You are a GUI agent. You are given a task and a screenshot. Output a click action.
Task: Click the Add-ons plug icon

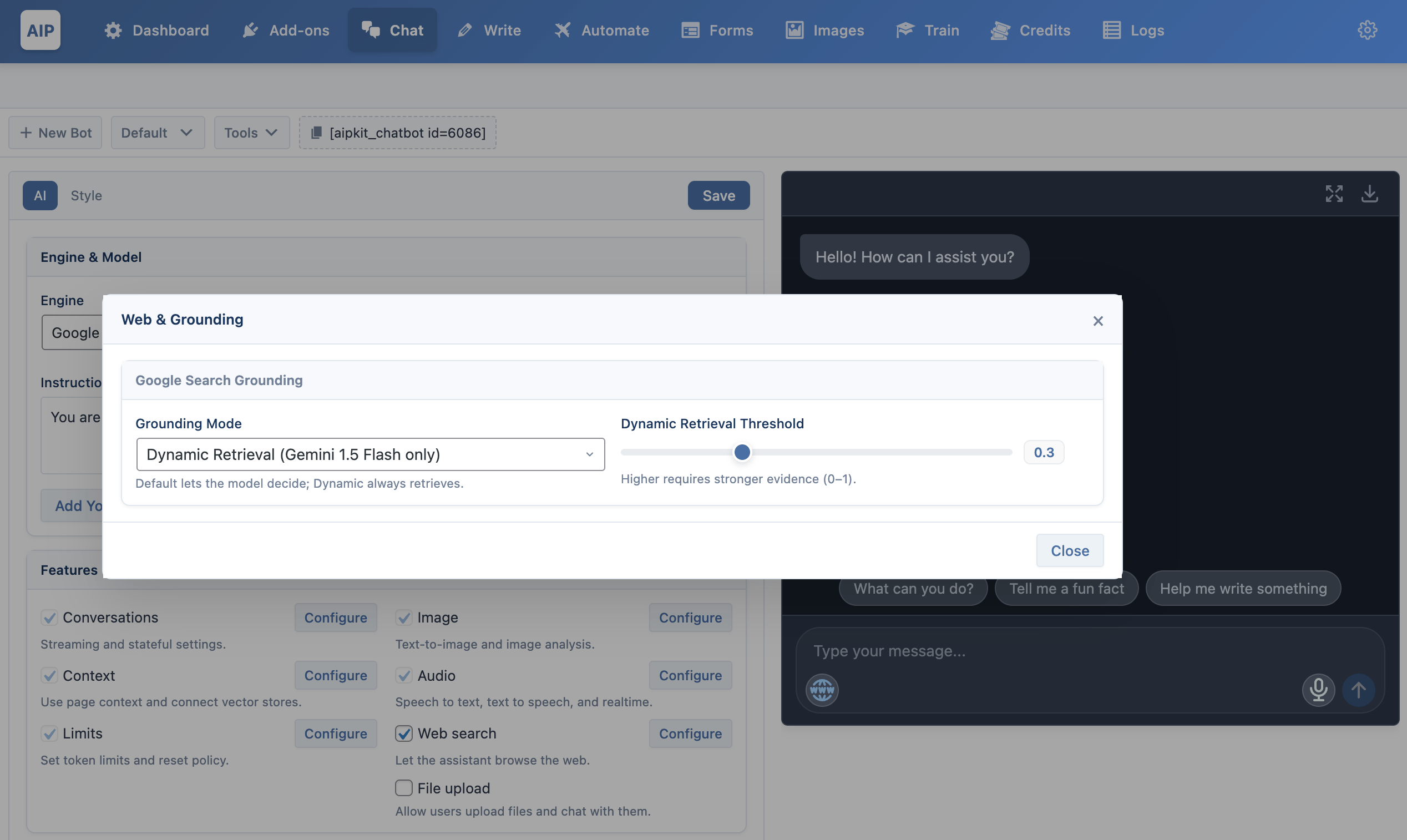(x=250, y=31)
